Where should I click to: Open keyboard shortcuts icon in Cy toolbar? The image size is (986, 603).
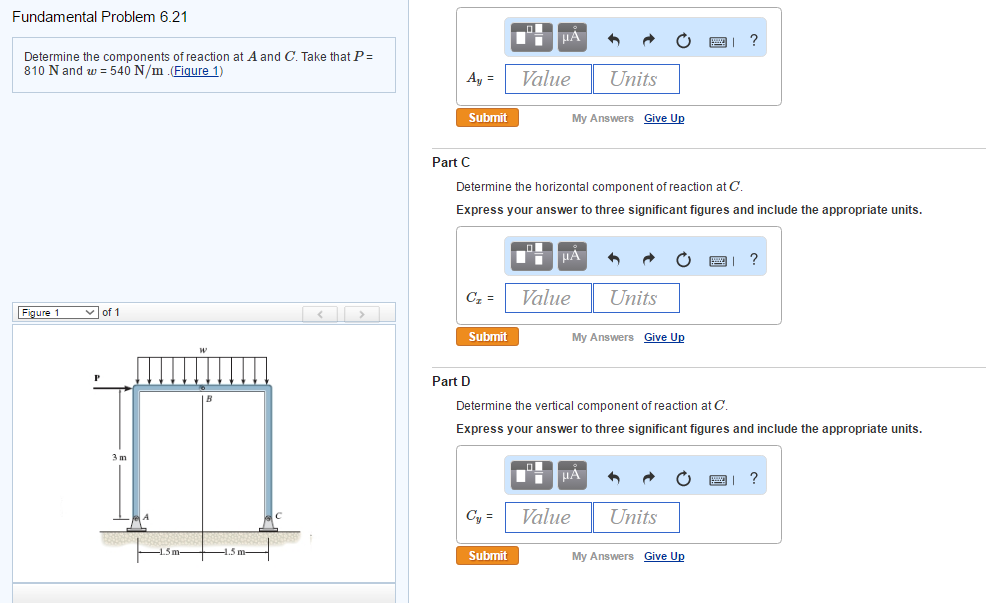[x=718, y=477]
